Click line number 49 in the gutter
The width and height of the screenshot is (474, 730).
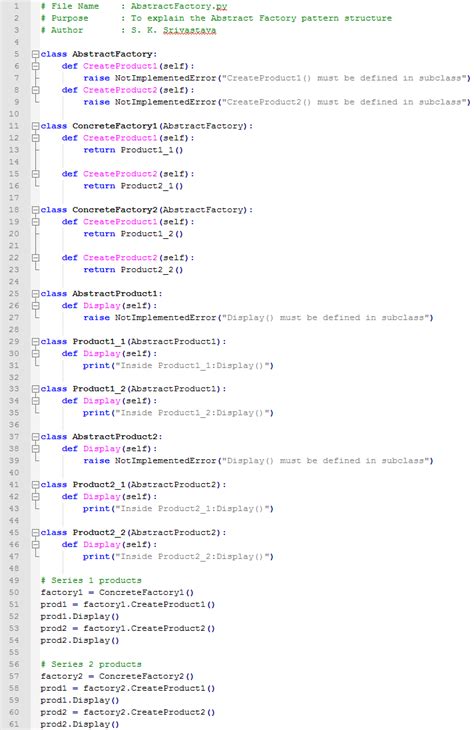(x=14, y=580)
